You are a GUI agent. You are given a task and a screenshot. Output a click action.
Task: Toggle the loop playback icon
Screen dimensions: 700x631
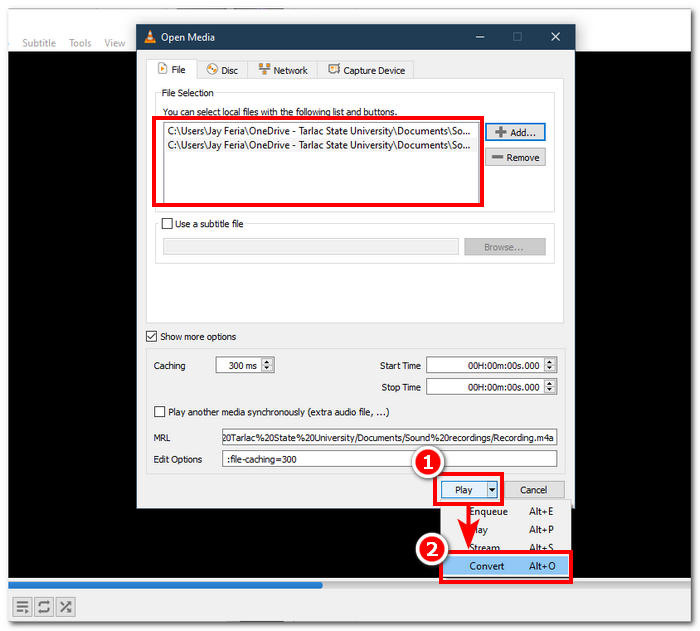click(44, 607)
